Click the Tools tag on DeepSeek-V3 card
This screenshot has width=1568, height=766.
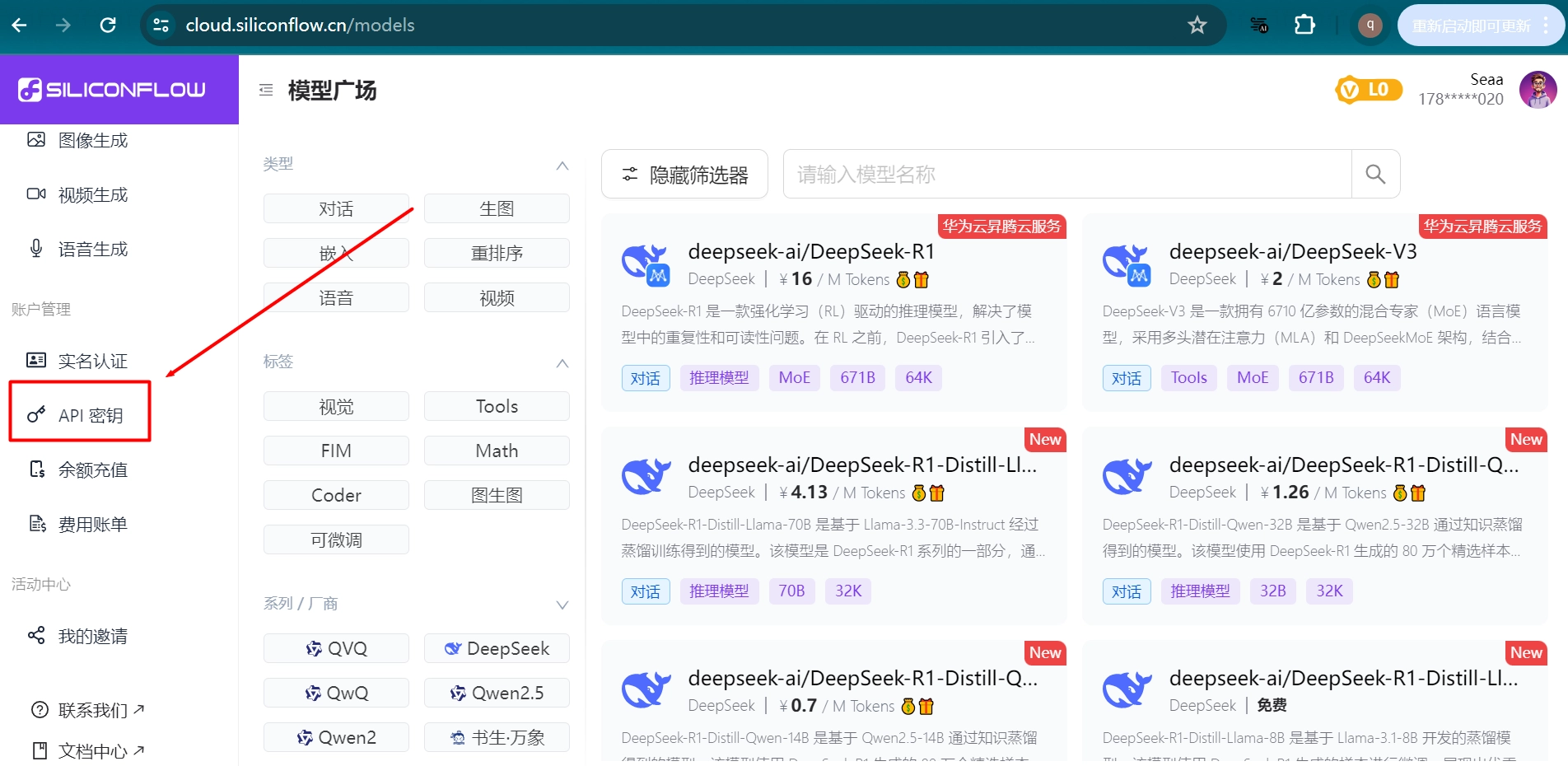(1189, 377)
